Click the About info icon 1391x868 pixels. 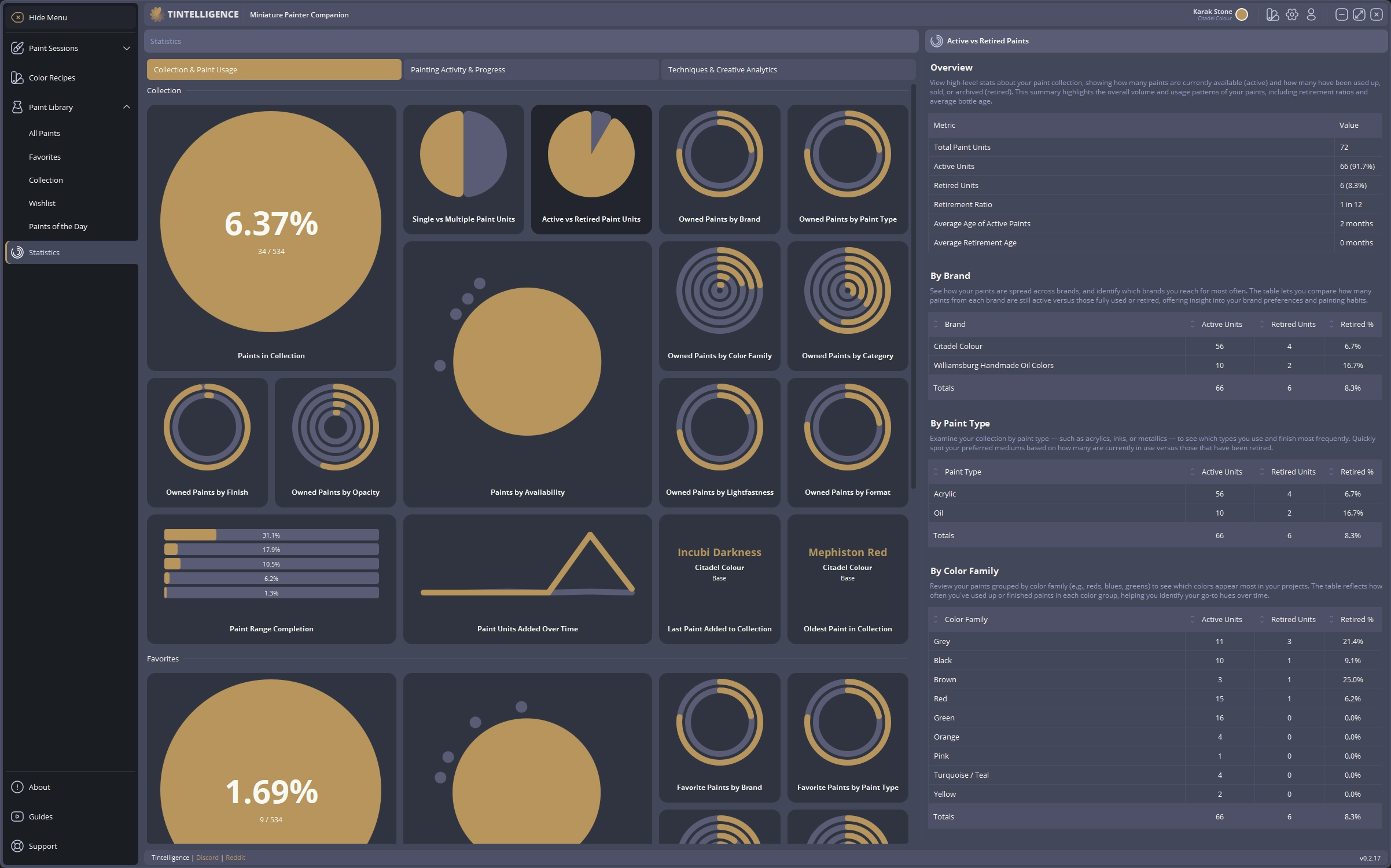pos(17,787)
